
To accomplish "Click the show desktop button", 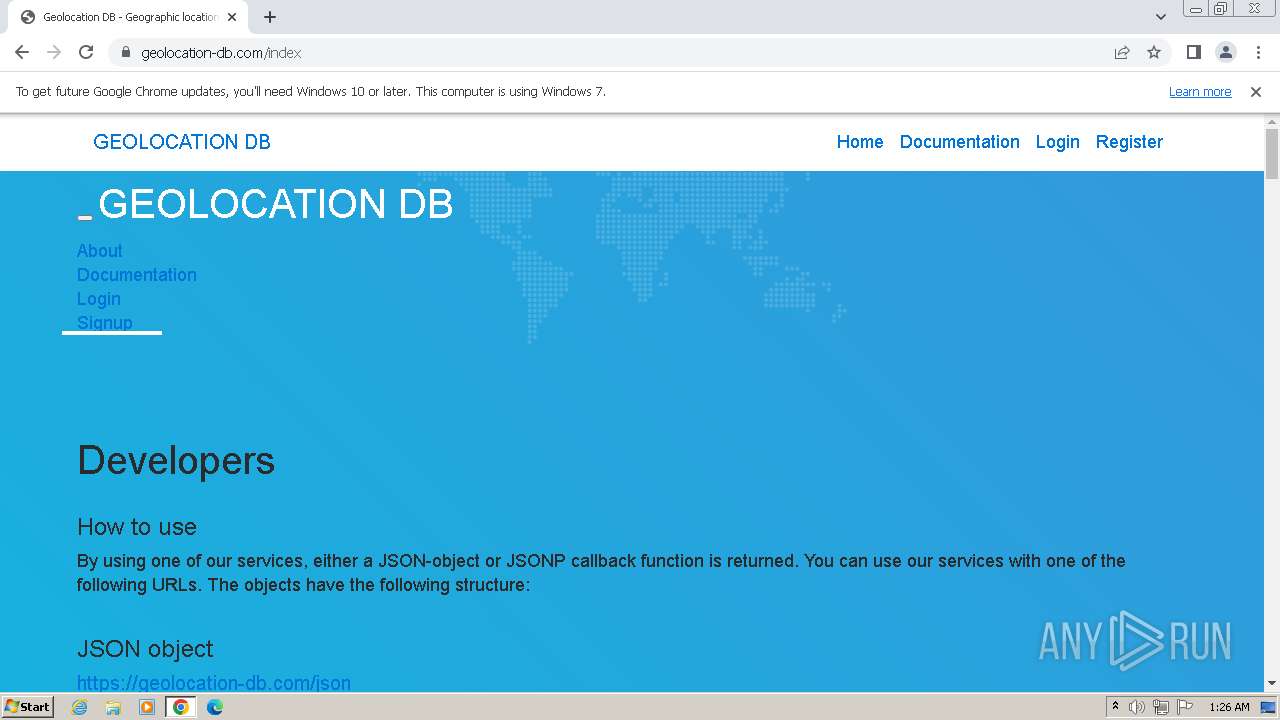I will pos(1269,707).
